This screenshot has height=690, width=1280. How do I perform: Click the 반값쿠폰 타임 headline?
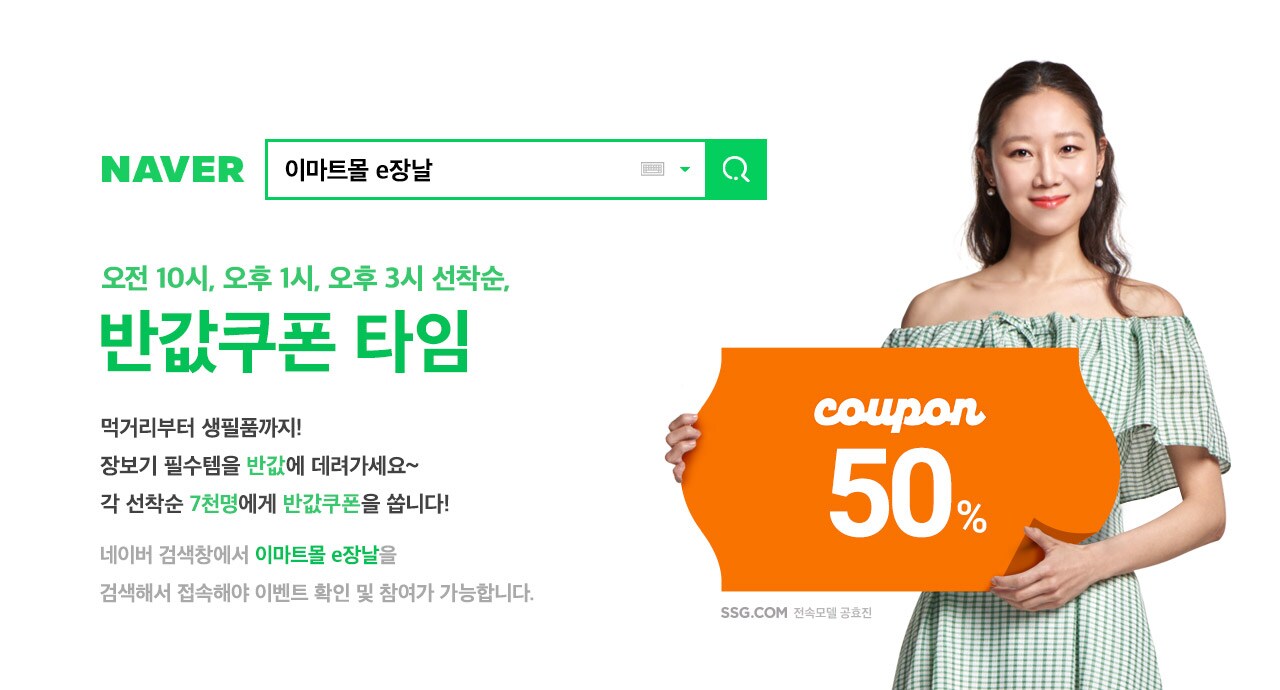[x=285, y=344]
